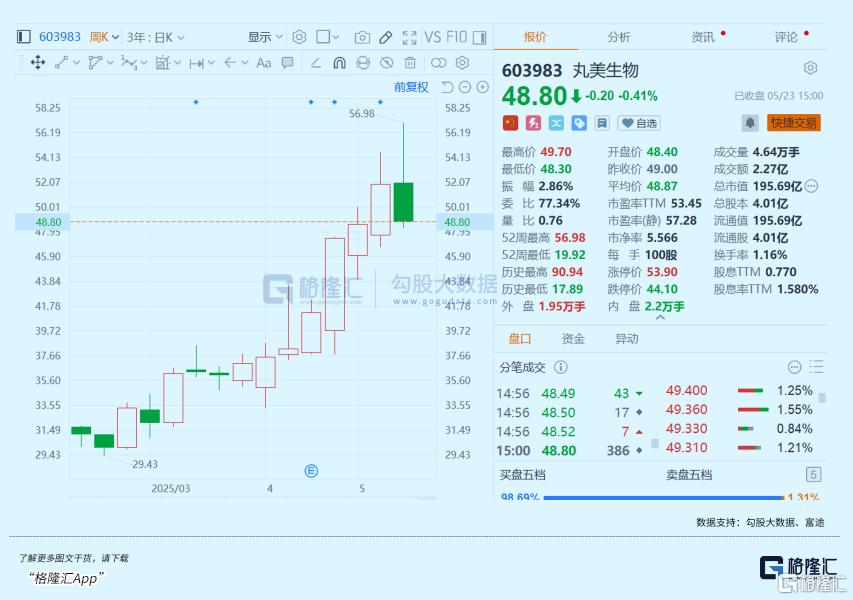Open more options in 分笔成交 header
The image size is (853, 600).
click(794, 367)
